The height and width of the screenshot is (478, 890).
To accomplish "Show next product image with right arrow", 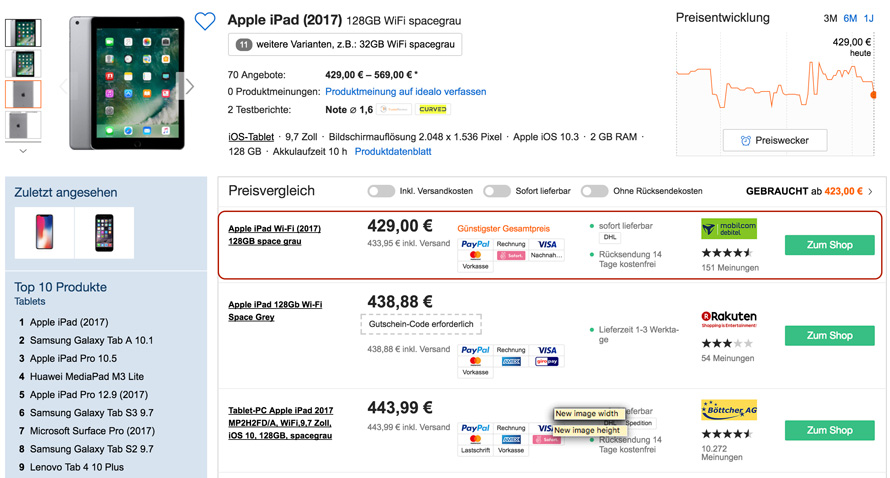I will (x=189, y=87).
